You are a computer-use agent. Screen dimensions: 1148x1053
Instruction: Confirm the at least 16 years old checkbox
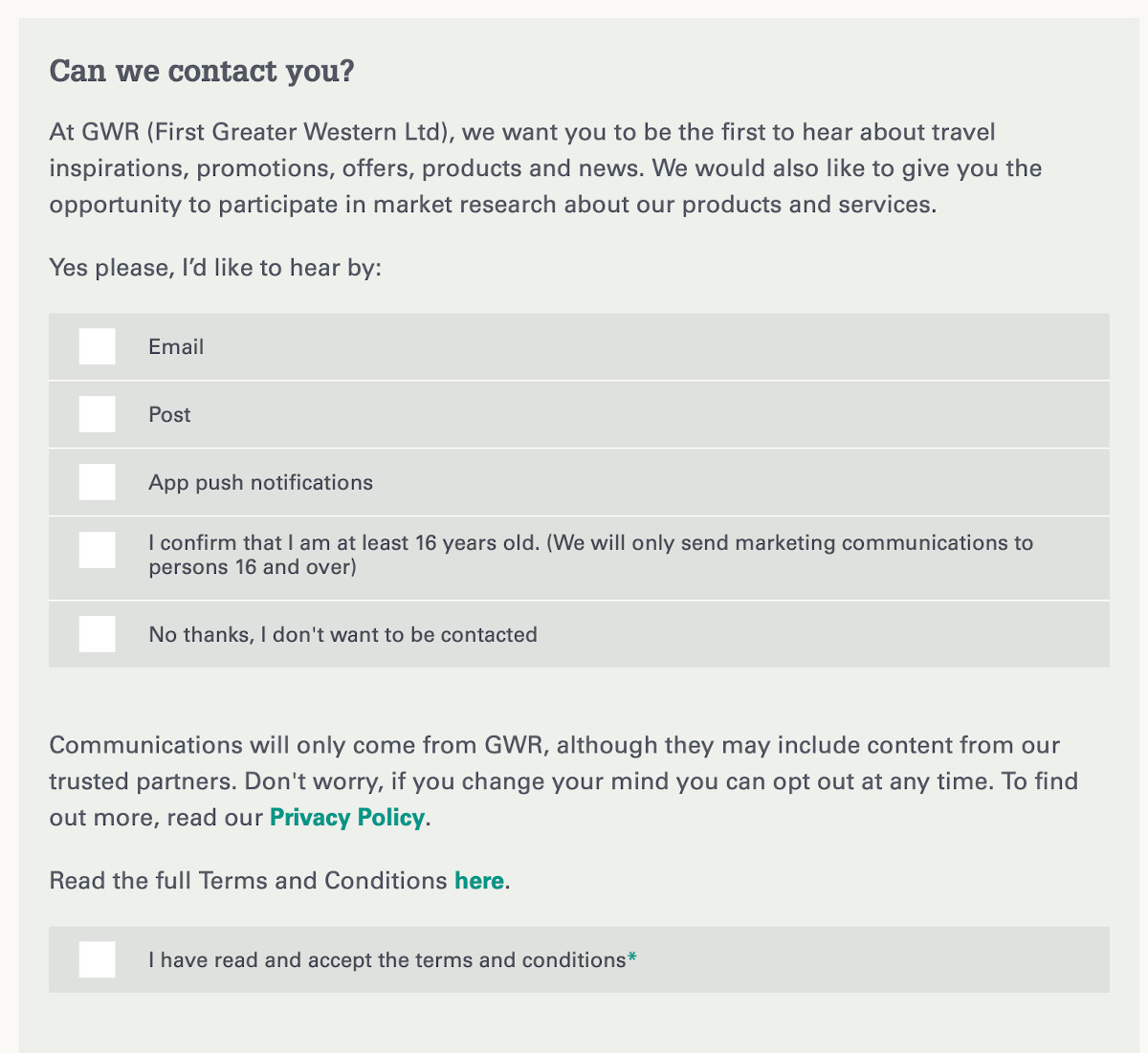coord(97,550)
